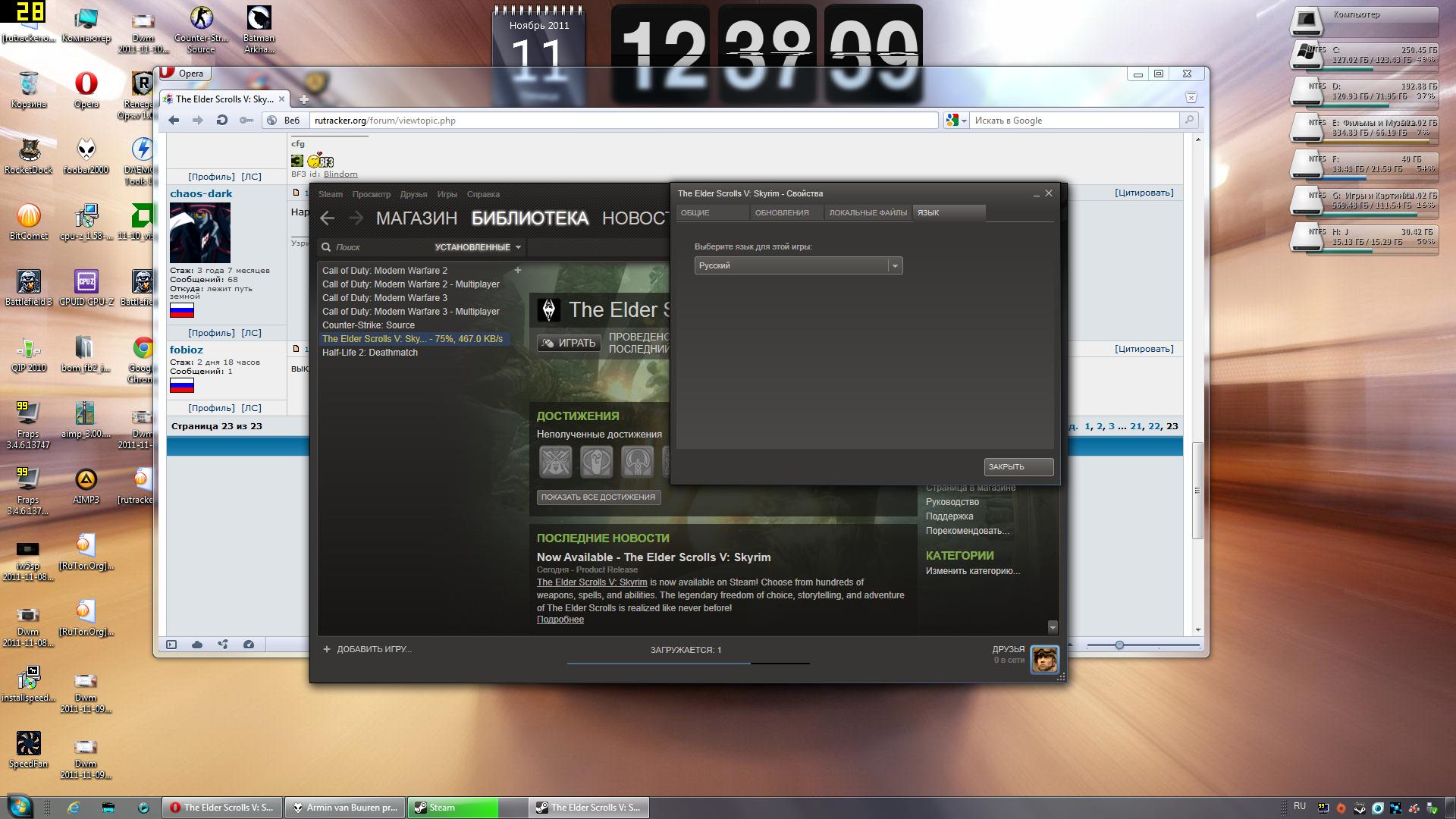The image size is (1456, 819).
Task: Click the first locked achievement icon
Action: pyautogui.click(x=555, y=462)
